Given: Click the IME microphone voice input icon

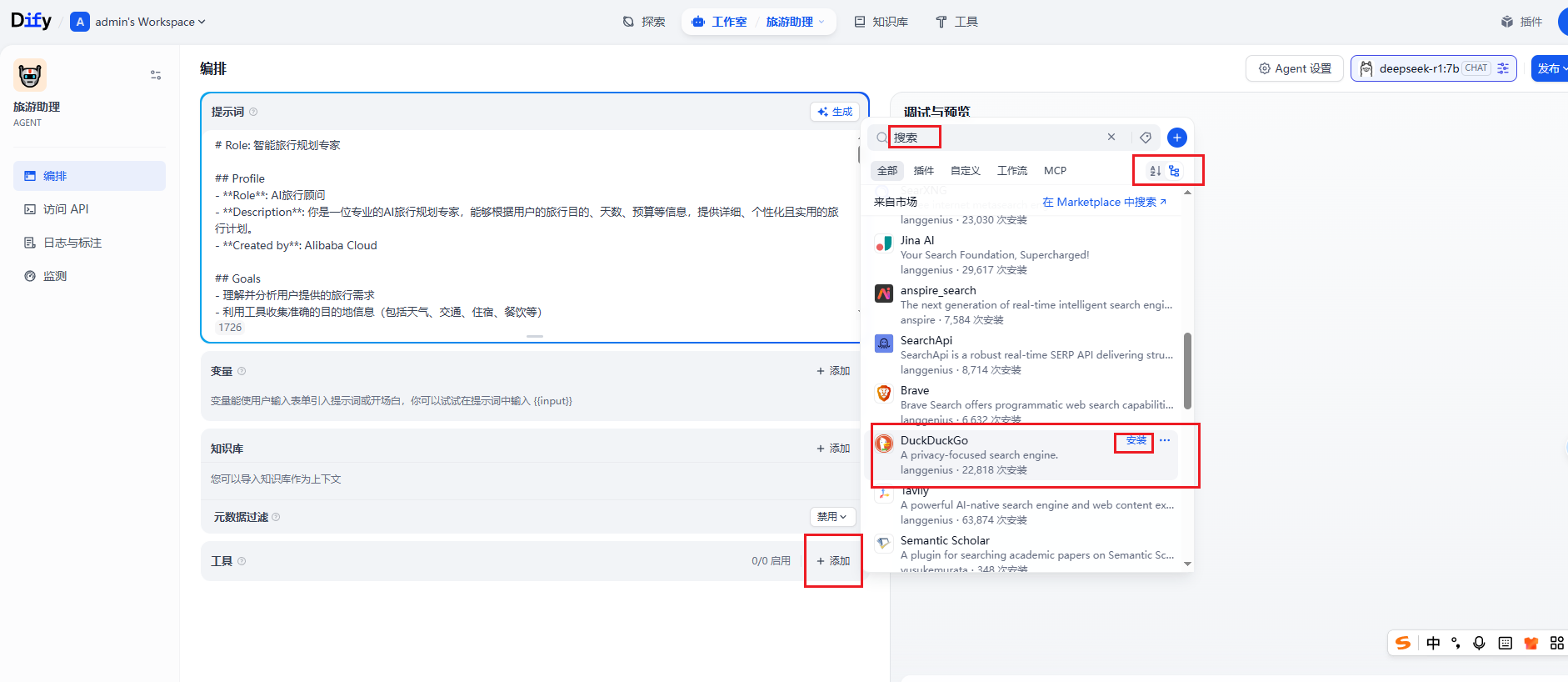Looking at the screenshot, I should coord(1479,643).
